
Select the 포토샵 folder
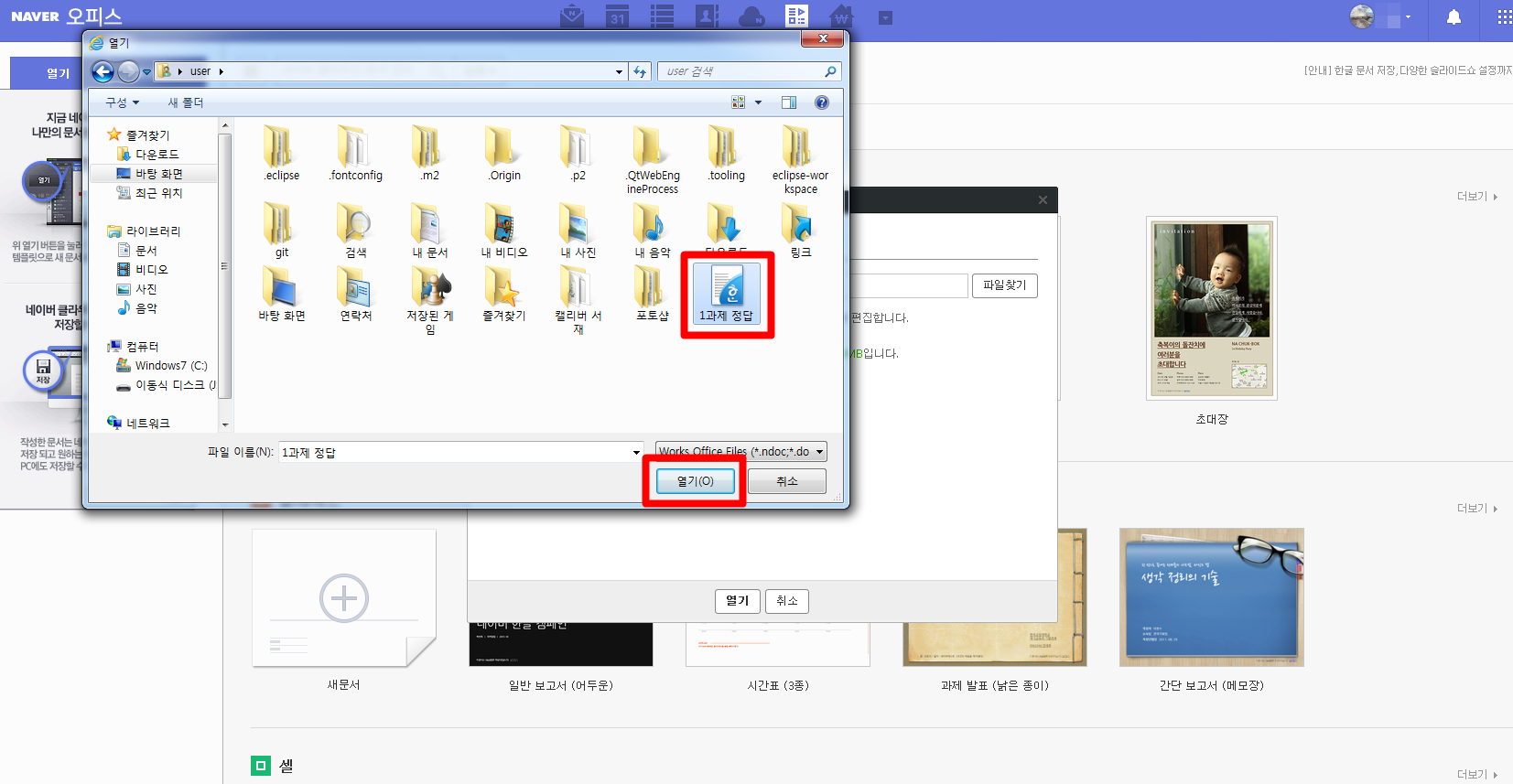(653, 293)
